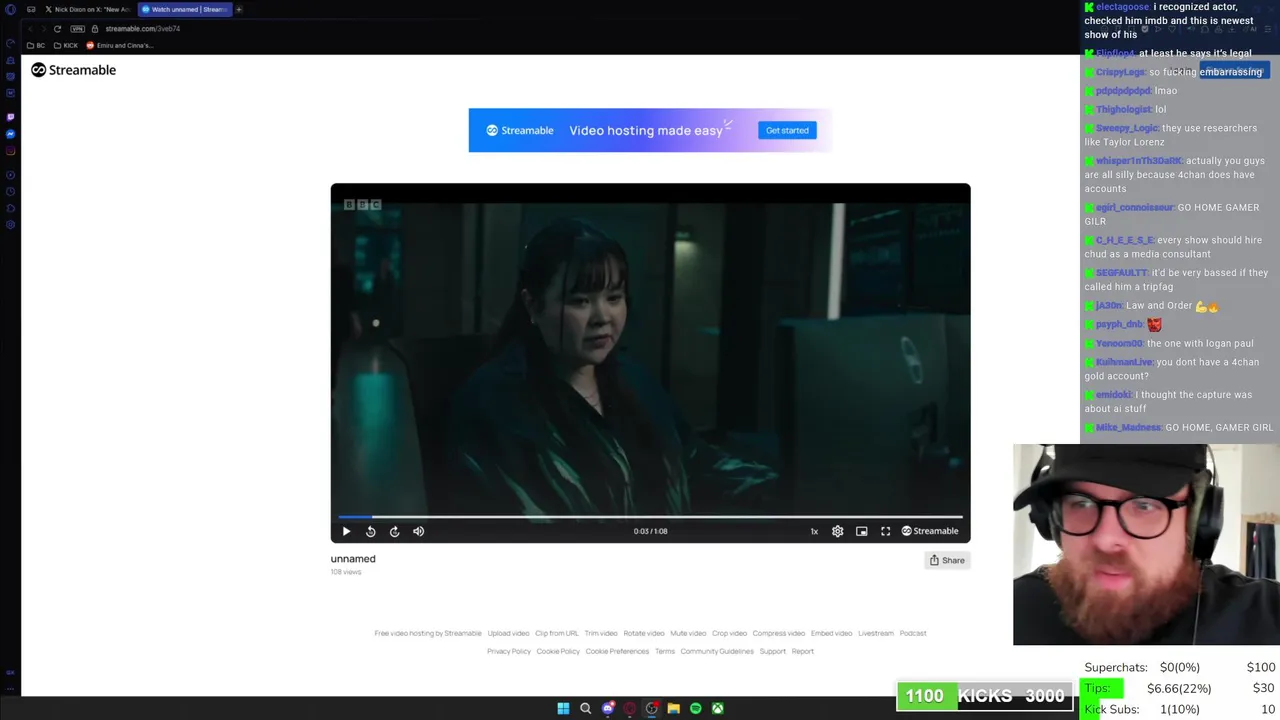Open the BC bookmarks folder

(x=36, y=45)
